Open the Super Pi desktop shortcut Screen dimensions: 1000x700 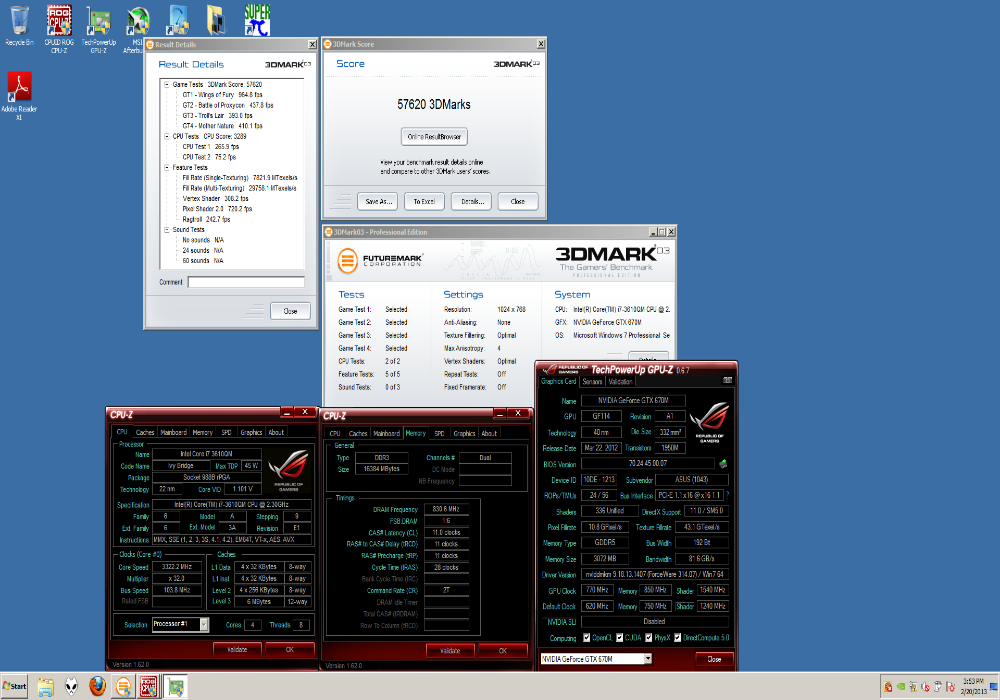(x=257, y=20)
